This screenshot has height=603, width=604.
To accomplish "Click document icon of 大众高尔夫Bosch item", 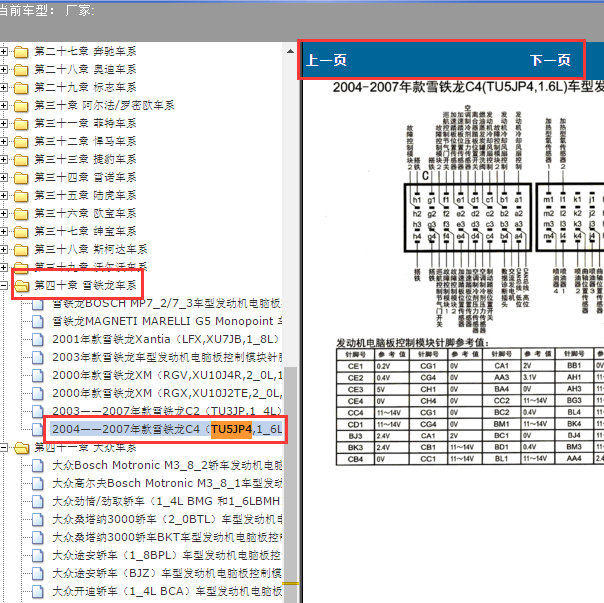I will (x=38, y=483).
